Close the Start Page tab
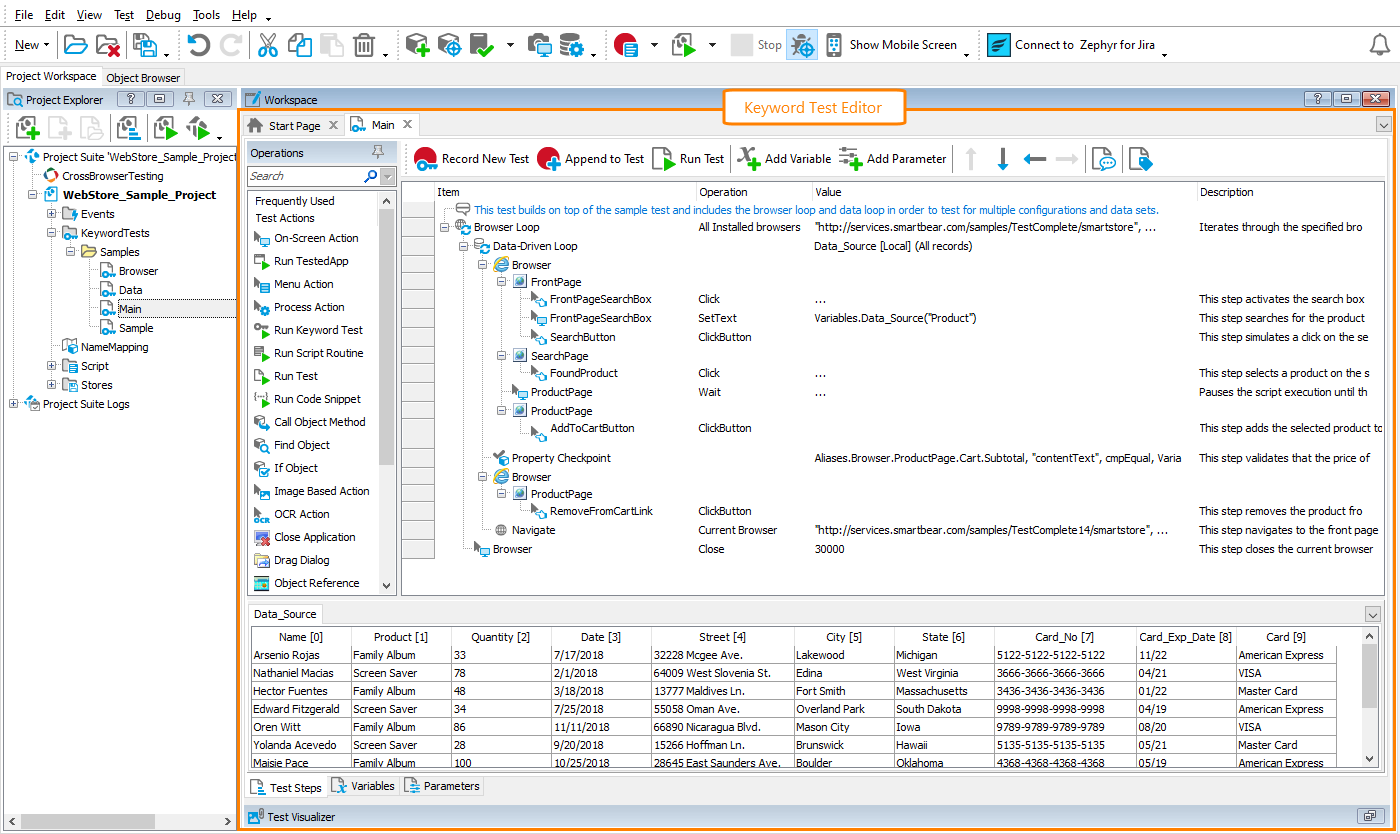This screenshot has height=834, width=1400. click(334, 126)
